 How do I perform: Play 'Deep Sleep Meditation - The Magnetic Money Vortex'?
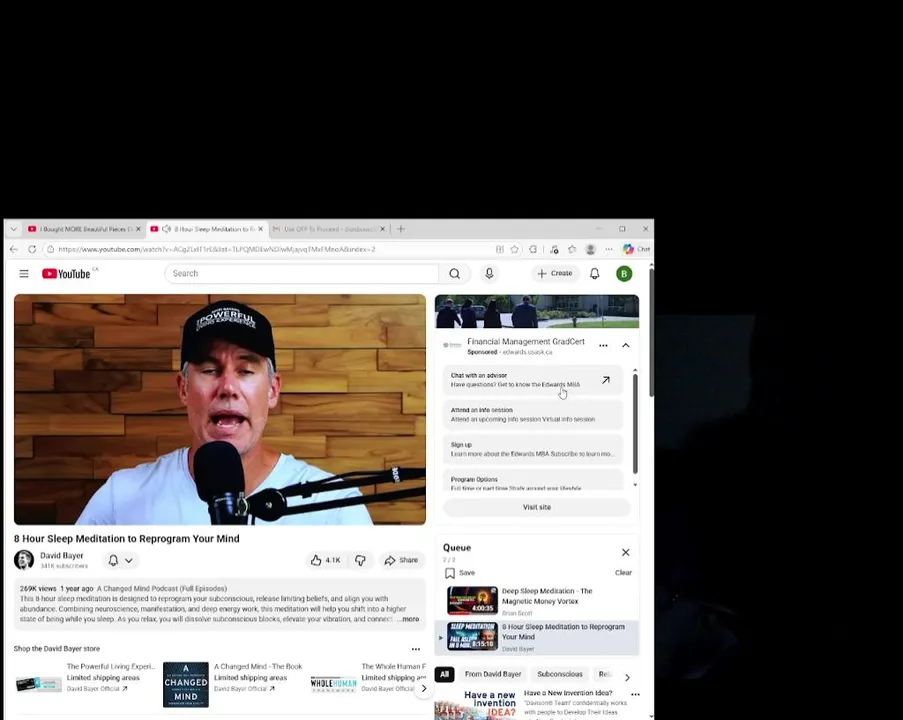537,601
